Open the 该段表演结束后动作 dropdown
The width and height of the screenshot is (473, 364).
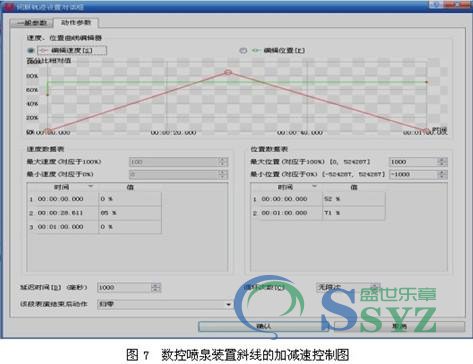point(165,304)
